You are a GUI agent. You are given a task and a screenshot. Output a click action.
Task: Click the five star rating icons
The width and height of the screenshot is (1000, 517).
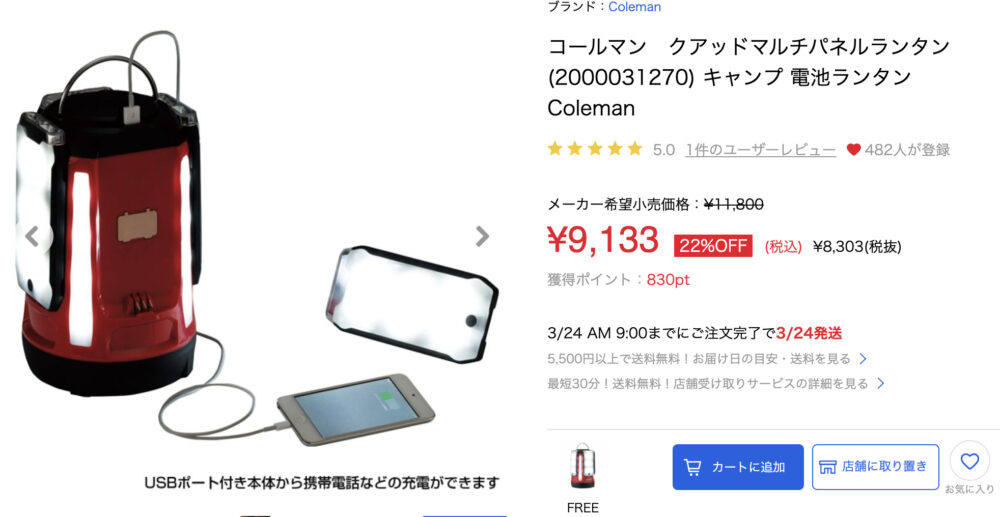(595, 149)
